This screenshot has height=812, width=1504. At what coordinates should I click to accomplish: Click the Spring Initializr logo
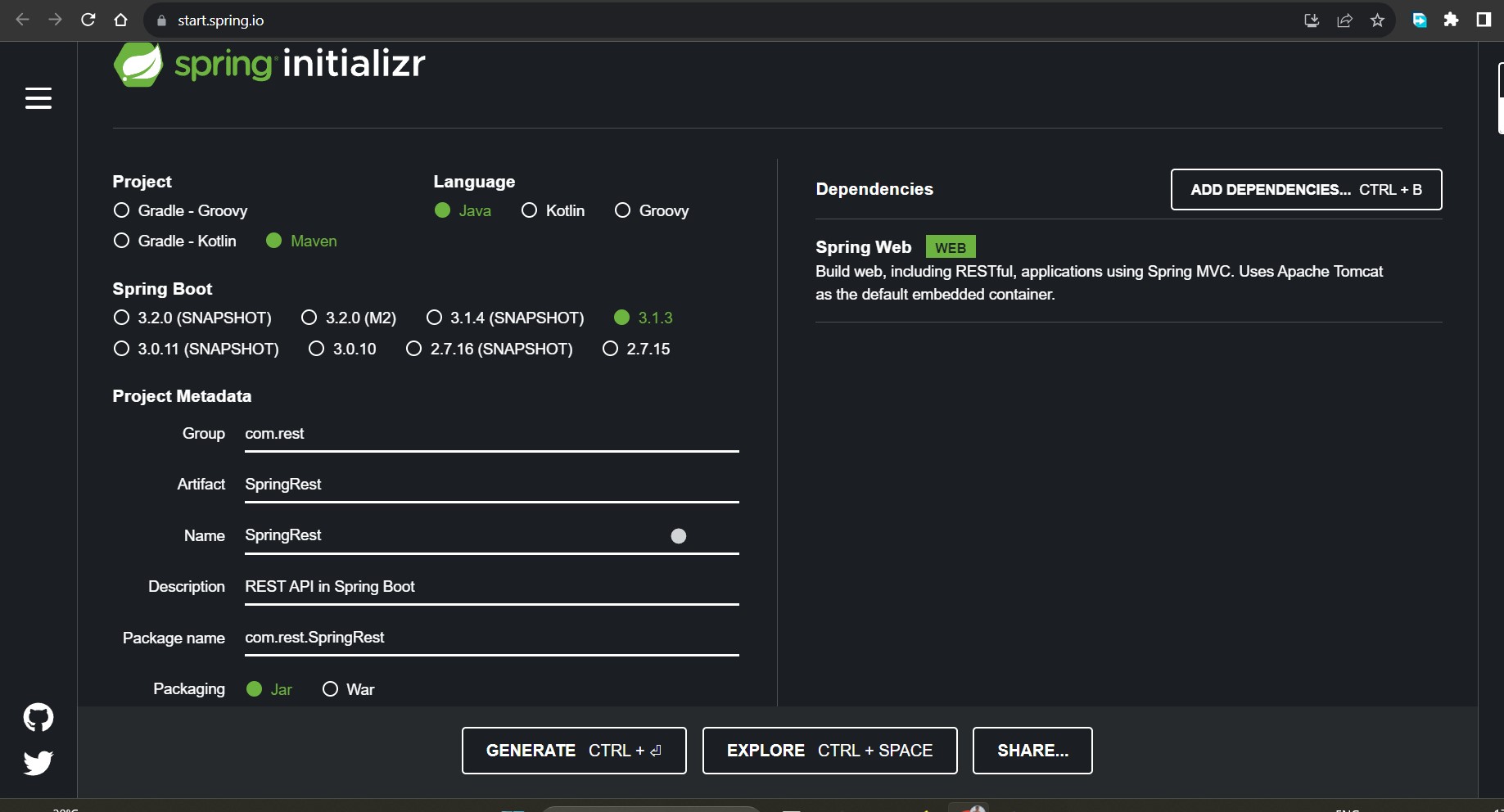(269, 64)
